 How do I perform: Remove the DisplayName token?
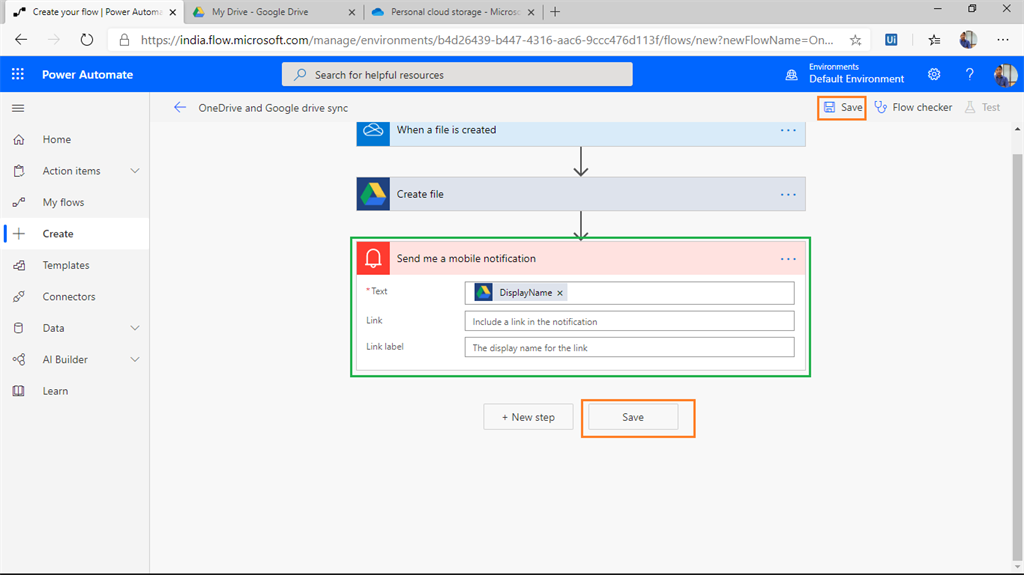(560, 293)
